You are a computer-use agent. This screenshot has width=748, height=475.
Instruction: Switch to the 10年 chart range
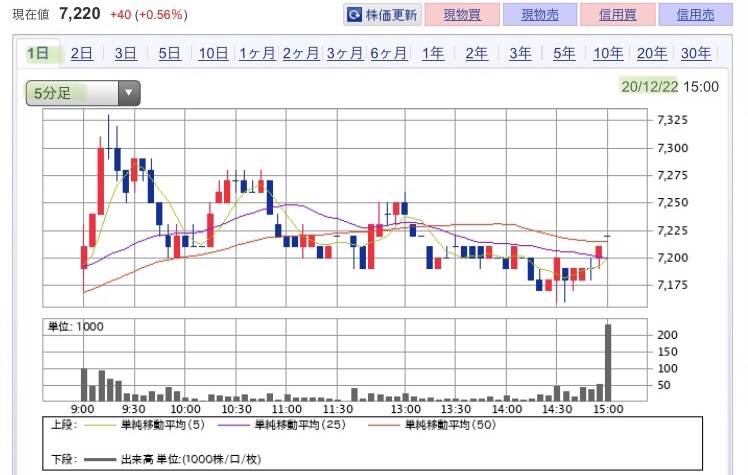(x=608, y=53)
